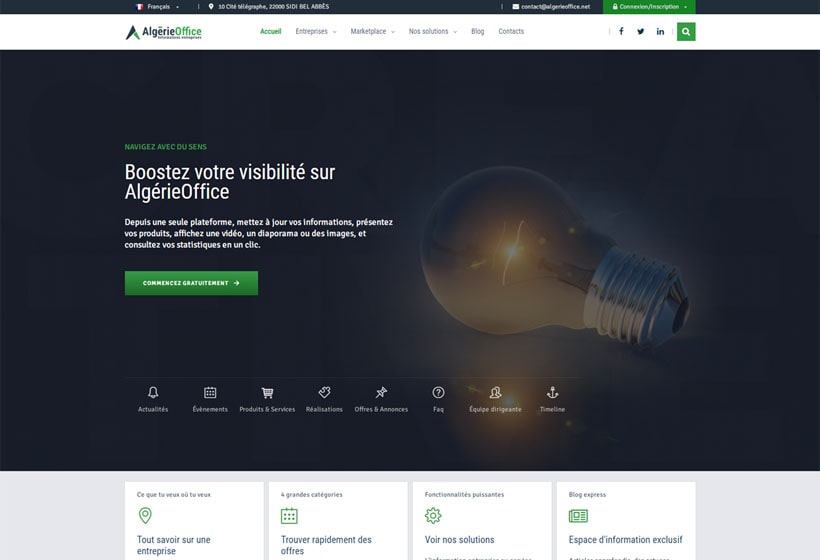Click the Produits & Services cart icon
Image resolution: width=820 pixels, height=560 pixels.
point(267,393)
